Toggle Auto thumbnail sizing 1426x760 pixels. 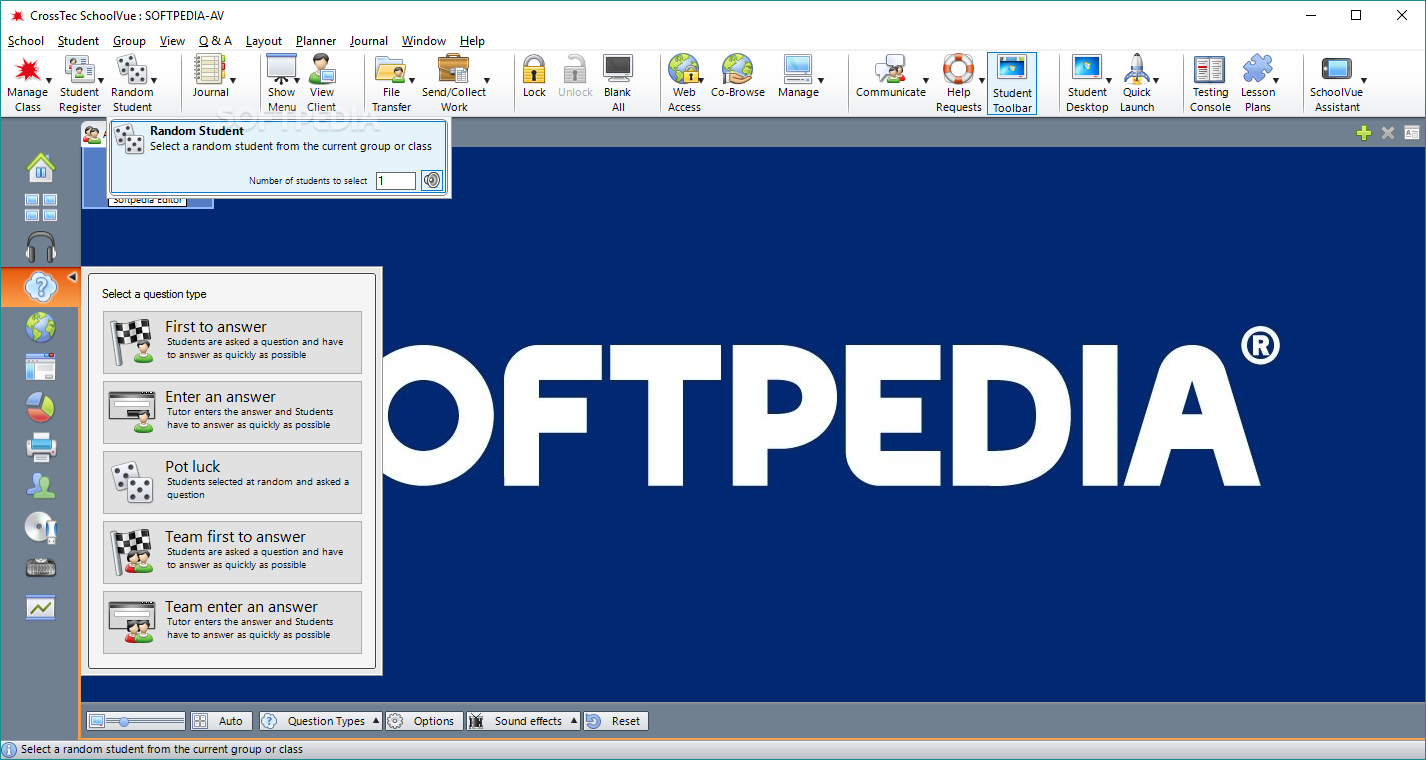coord(221,721)
